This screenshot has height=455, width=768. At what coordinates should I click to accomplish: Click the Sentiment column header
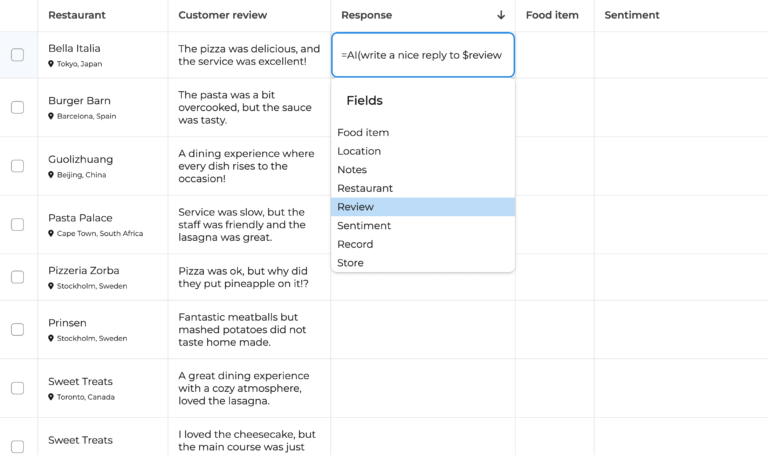[632, 15]
